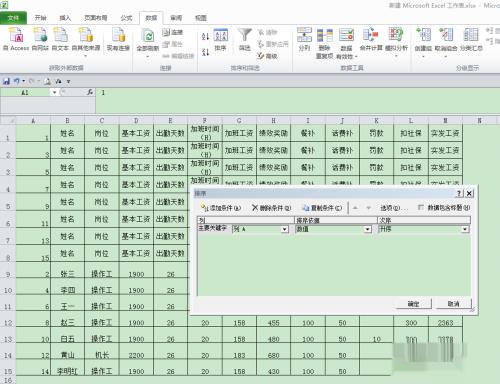Viewport: 500px width, 384px height.
Task: Click the 分列 text to columns icon
Action: click(304, 39)
